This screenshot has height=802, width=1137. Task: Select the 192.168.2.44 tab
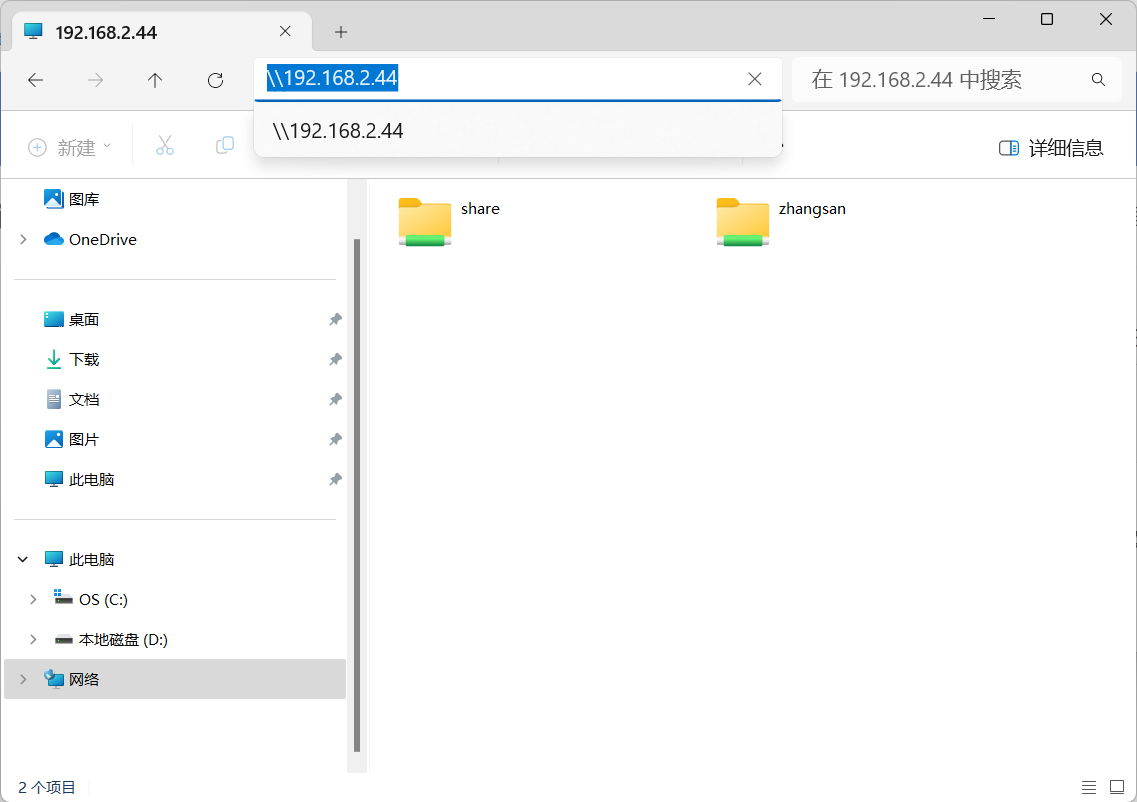click(150, 32)
